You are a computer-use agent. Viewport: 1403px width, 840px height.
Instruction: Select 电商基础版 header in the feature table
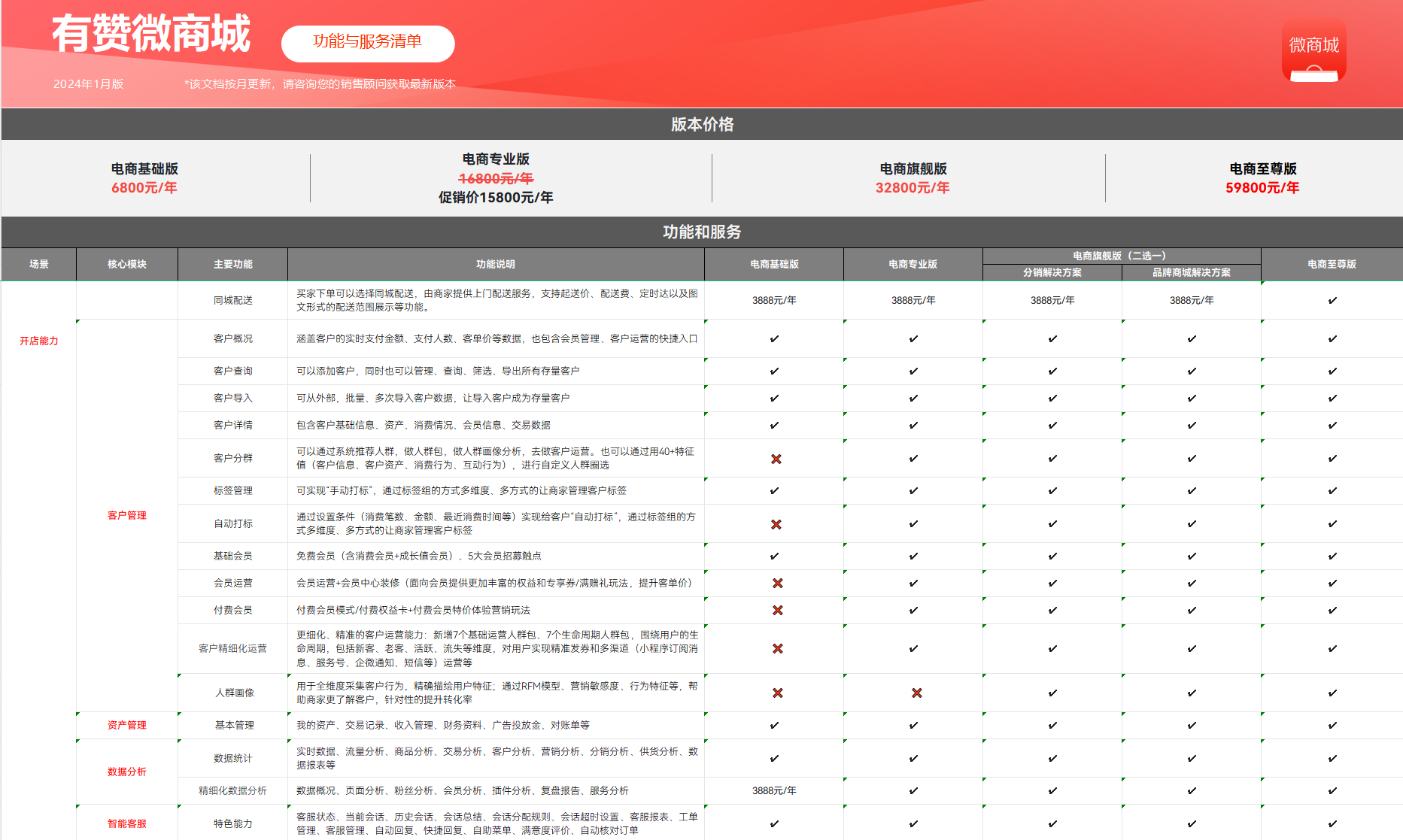774,265
